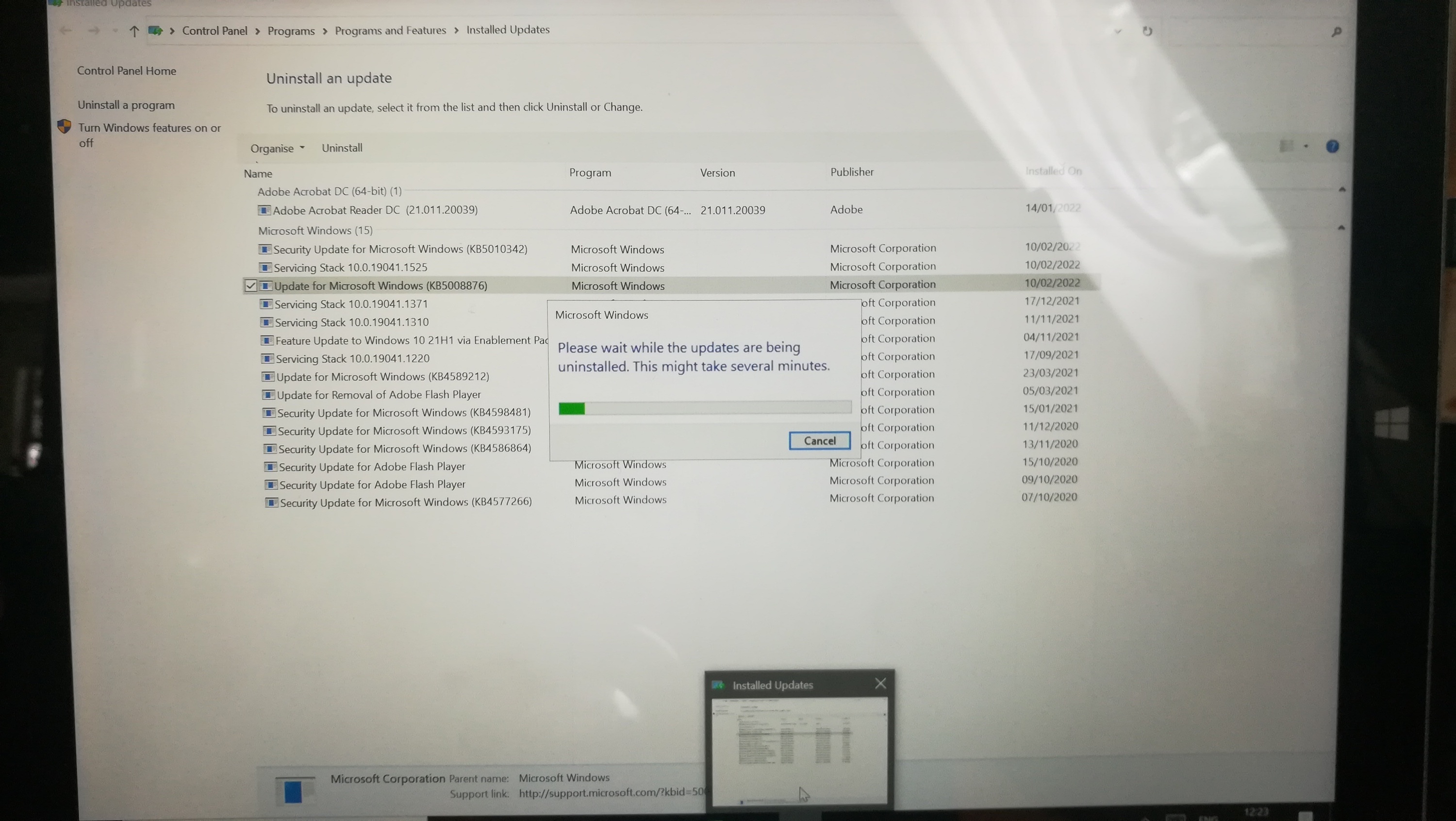Open Control Panel breadcrumb menu item
The width and height of the screenshot is (1456, 821).
(x=215, y=29)
